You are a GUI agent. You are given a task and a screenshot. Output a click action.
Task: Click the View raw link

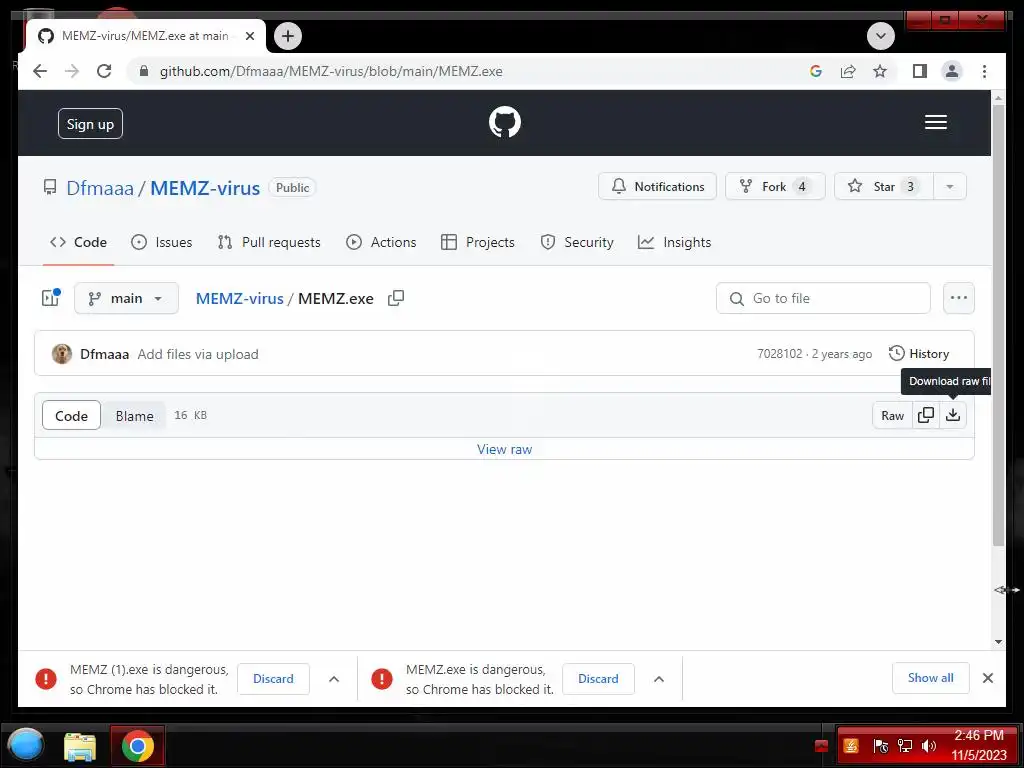tap(504, 449)
